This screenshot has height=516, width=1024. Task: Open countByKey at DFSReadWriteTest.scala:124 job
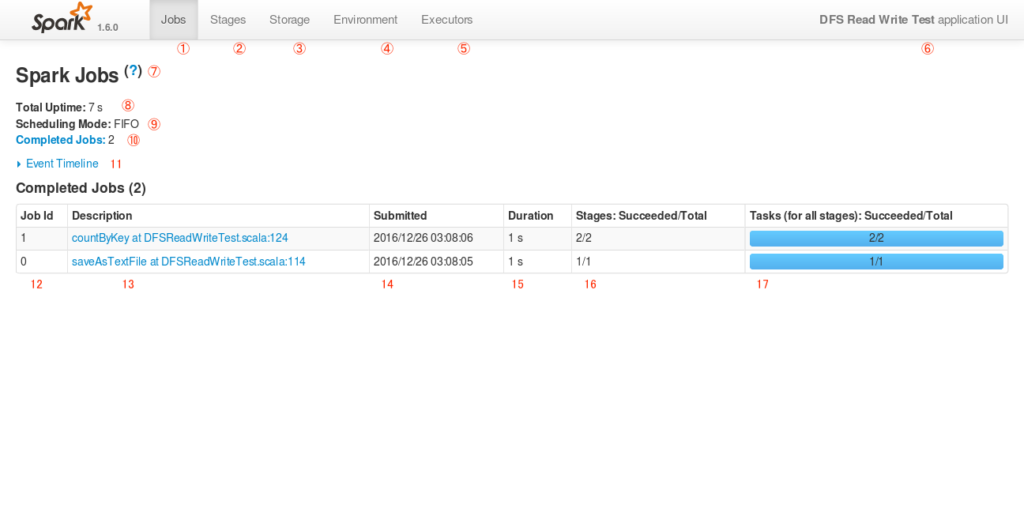tap(180, 238)
